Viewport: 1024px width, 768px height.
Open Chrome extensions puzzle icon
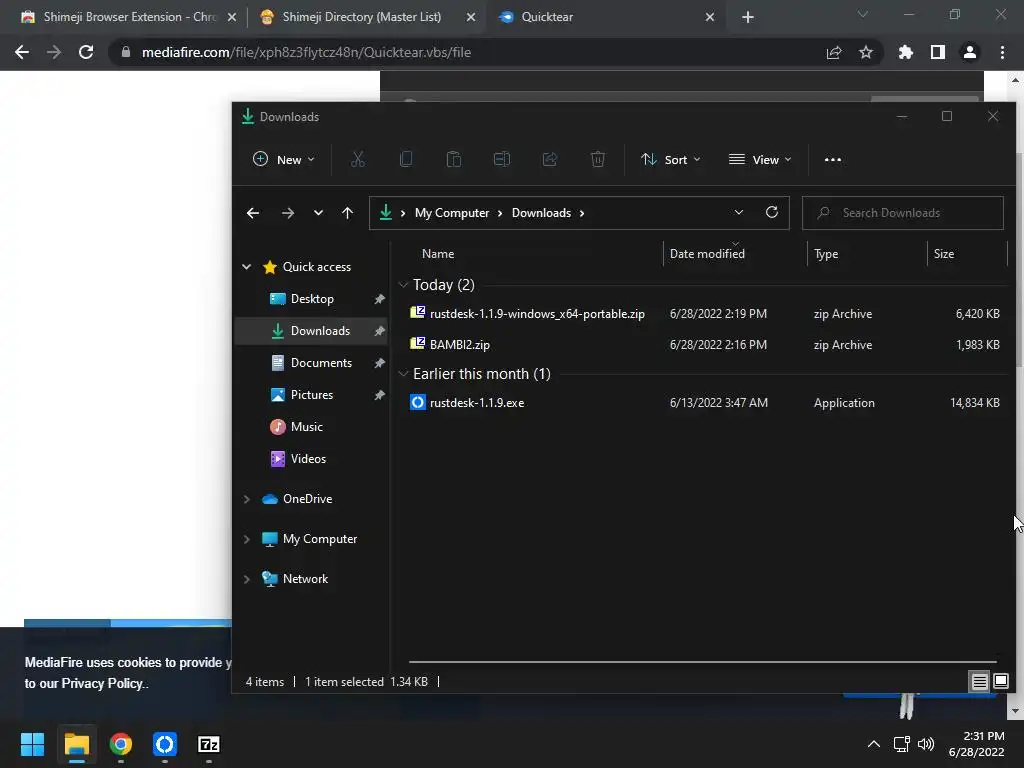coord(905,52)
